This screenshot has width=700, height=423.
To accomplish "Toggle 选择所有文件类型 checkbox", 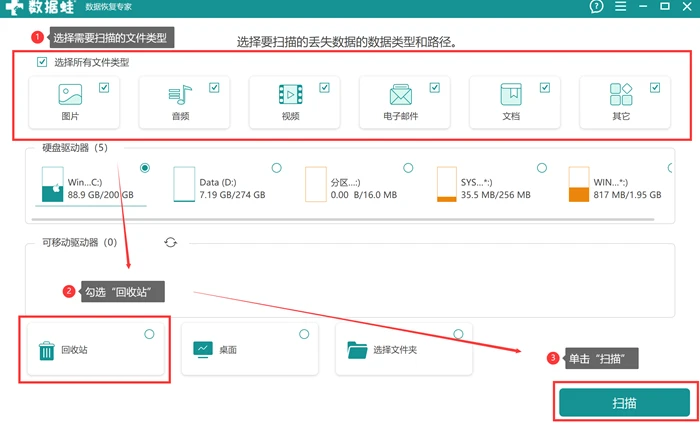I will [x=42, y=62].
